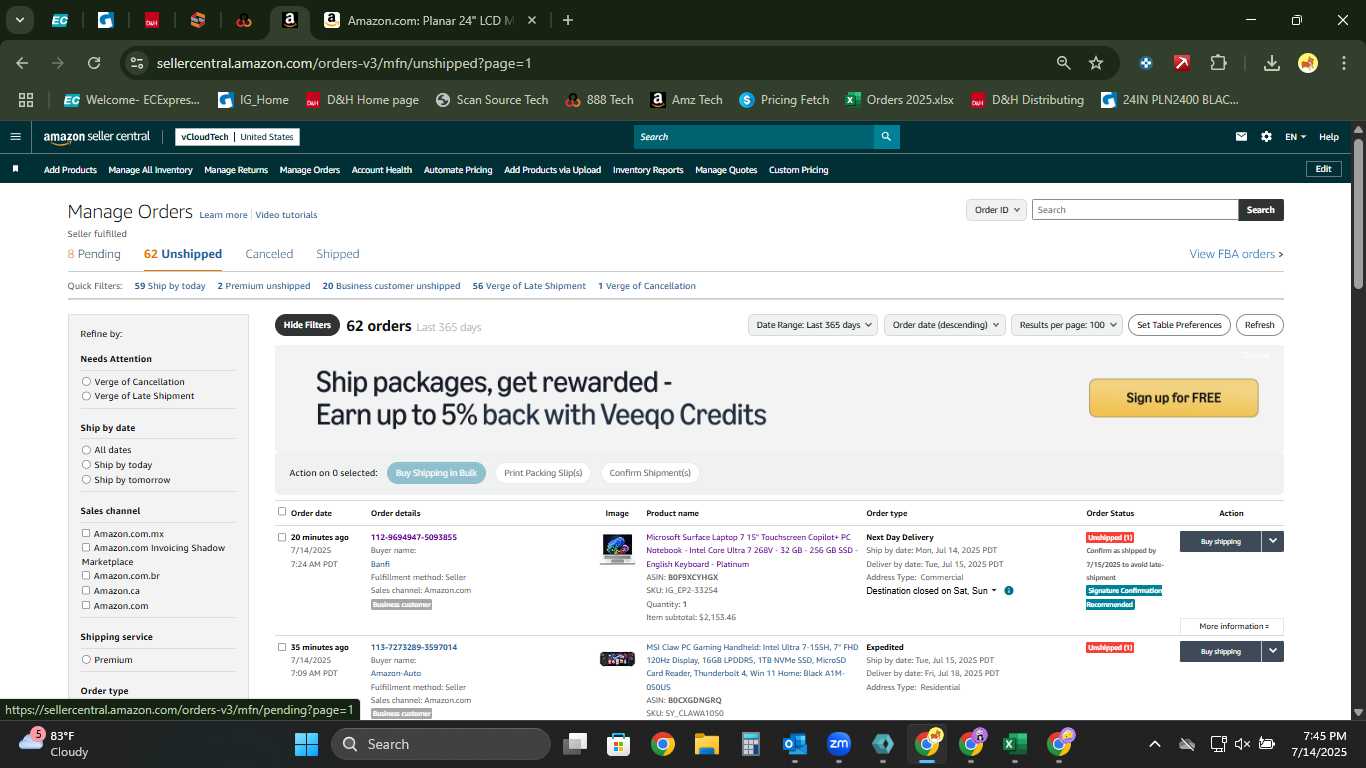Open the Seller Central hamburger menu
This screenshot has width=1366, height=768.
[x=15, y=137]
